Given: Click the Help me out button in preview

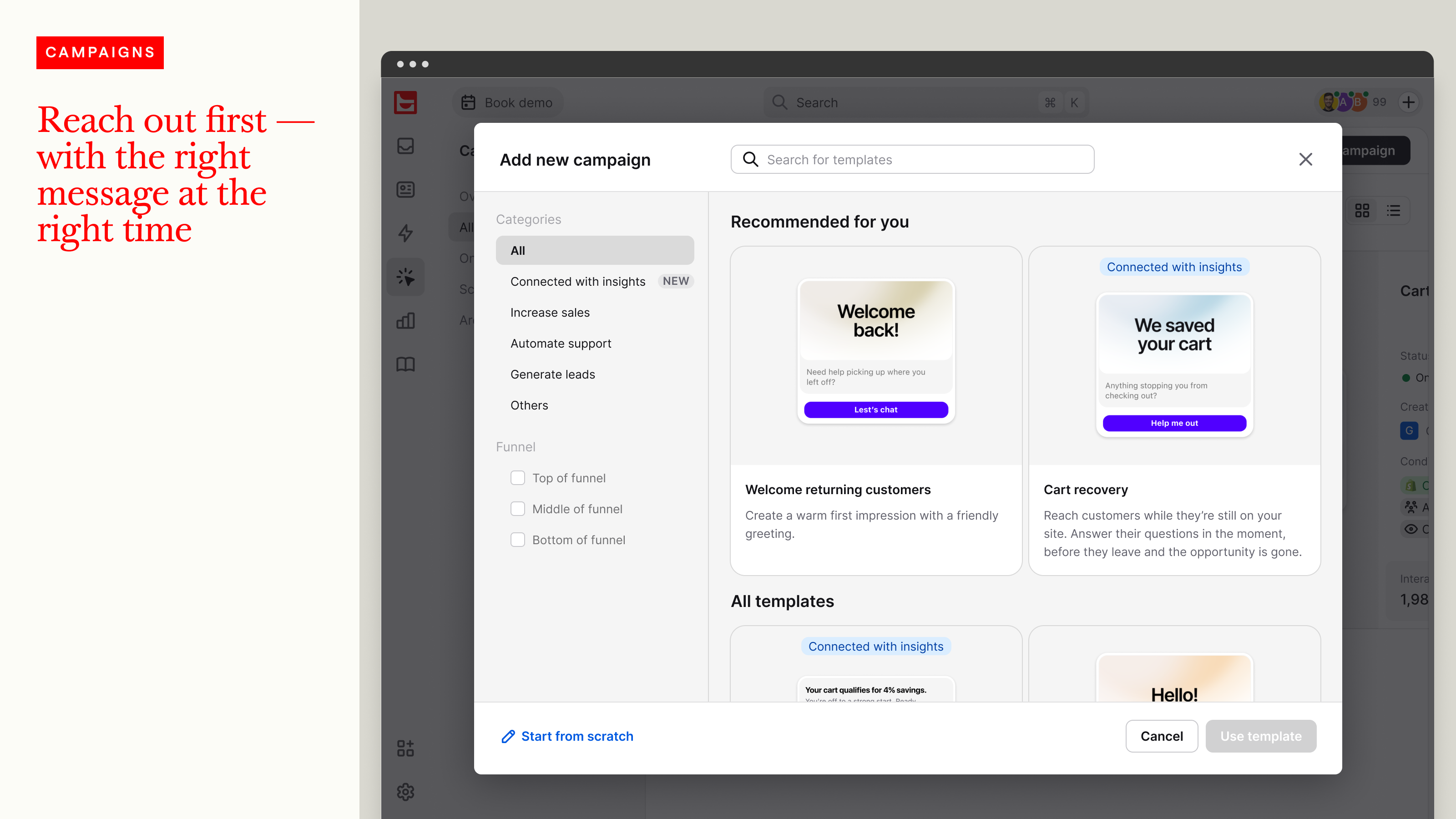Looking at the screenshot, I should coord(1174,423).
